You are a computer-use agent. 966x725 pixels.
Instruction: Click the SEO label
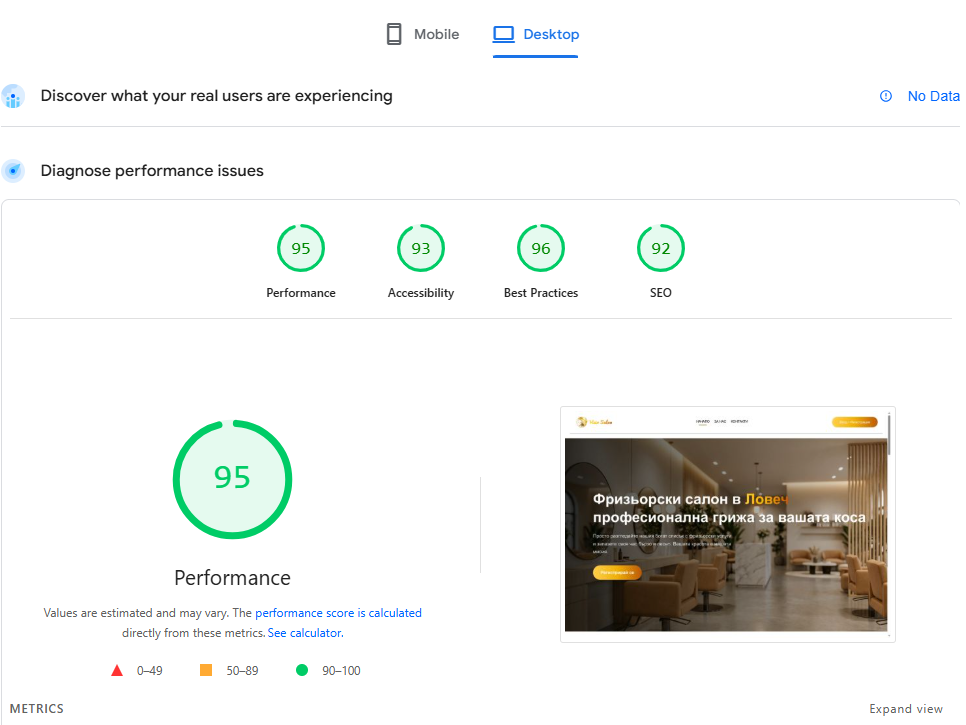click(x=660, y=293)
